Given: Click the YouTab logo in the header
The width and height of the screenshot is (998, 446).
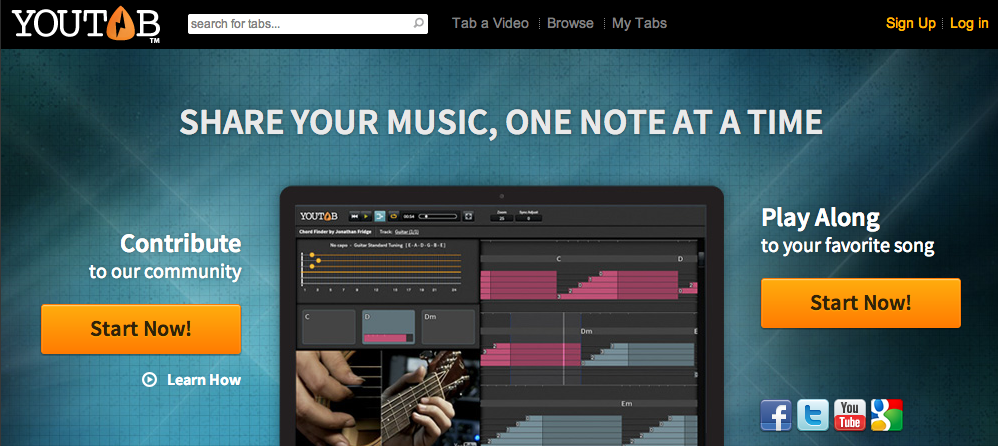Looking at the screenshot, I should coord(85,24).
